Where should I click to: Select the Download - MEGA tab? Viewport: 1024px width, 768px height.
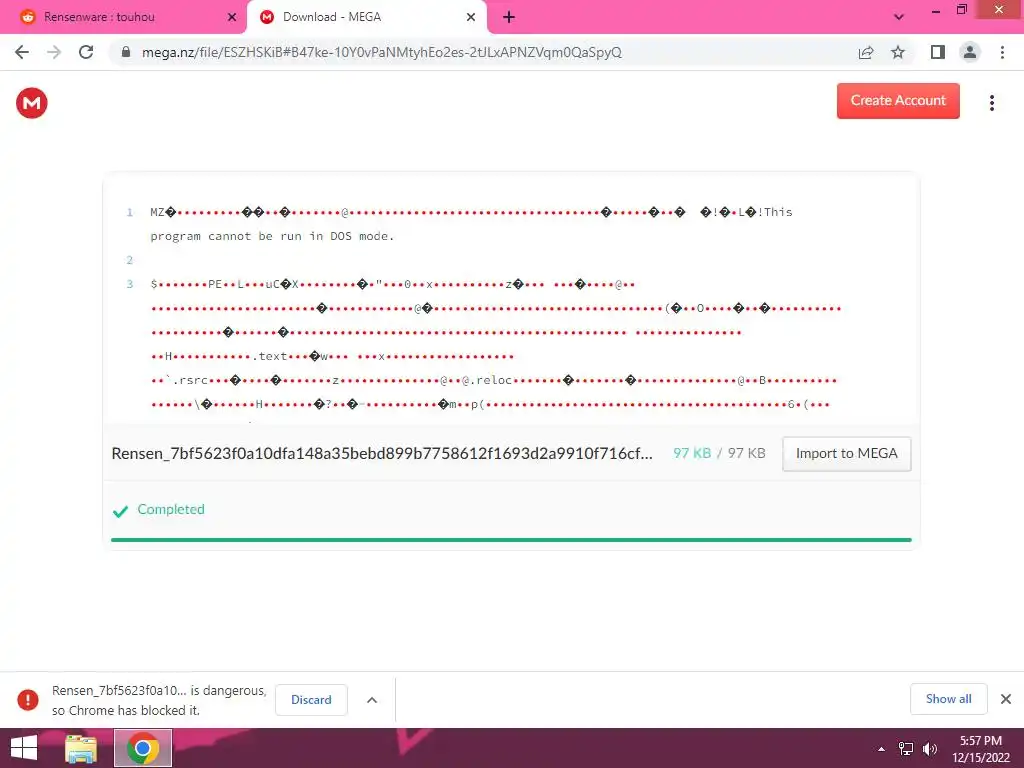point(366,18)
